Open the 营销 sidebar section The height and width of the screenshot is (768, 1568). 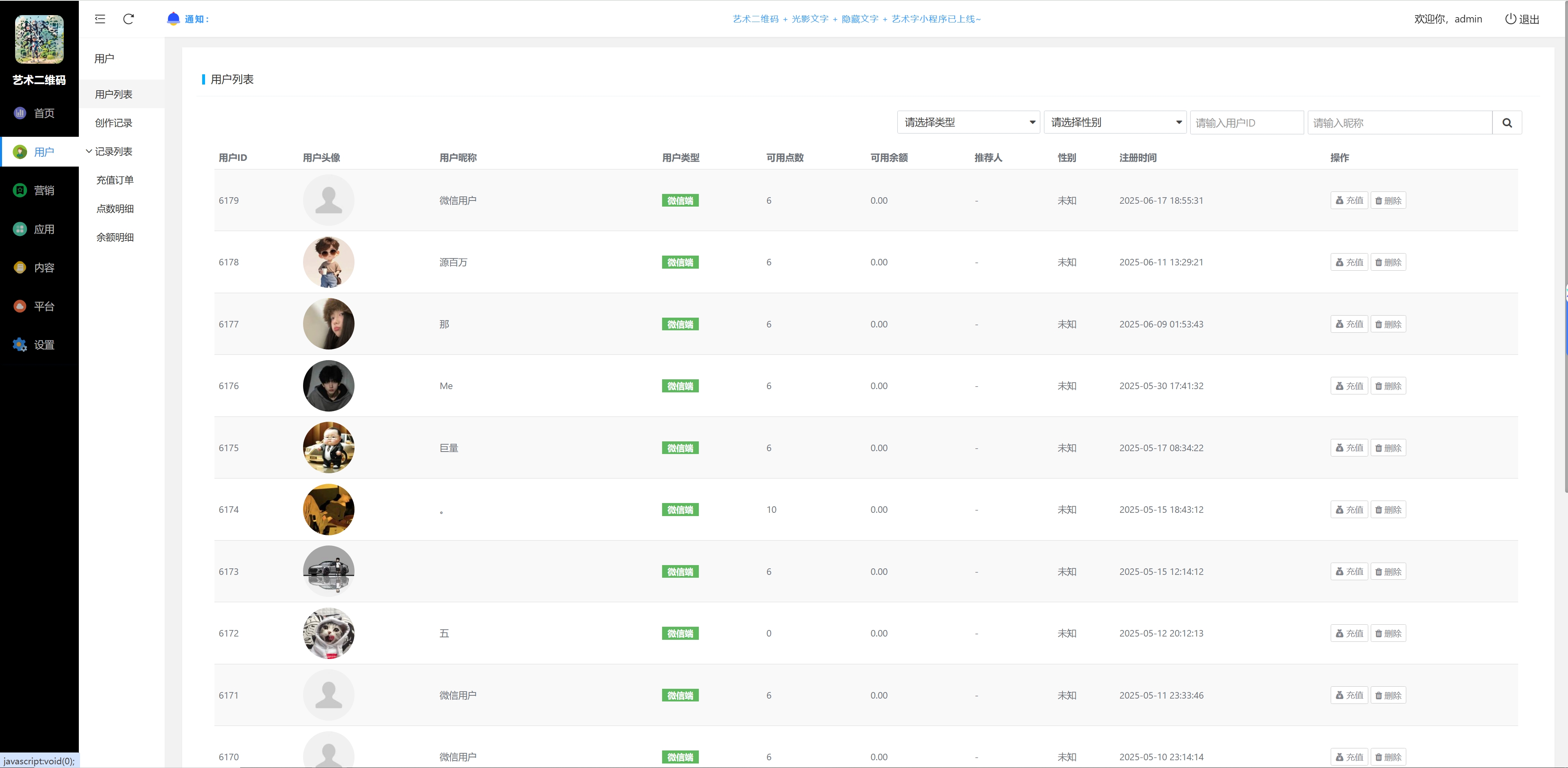pyautogui.click(x=43, y=191)
